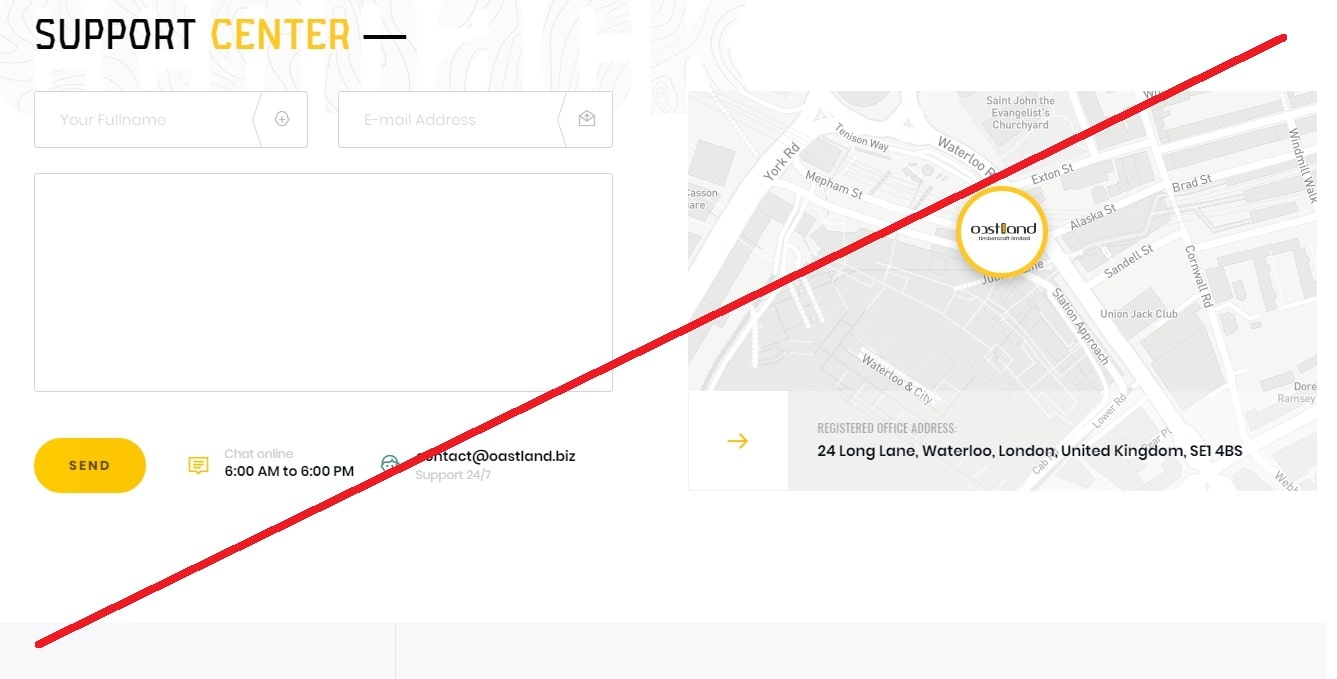
Task: Click the 24 Long Lane address text
Action: pyautogui.click(x=1029, y=451)
